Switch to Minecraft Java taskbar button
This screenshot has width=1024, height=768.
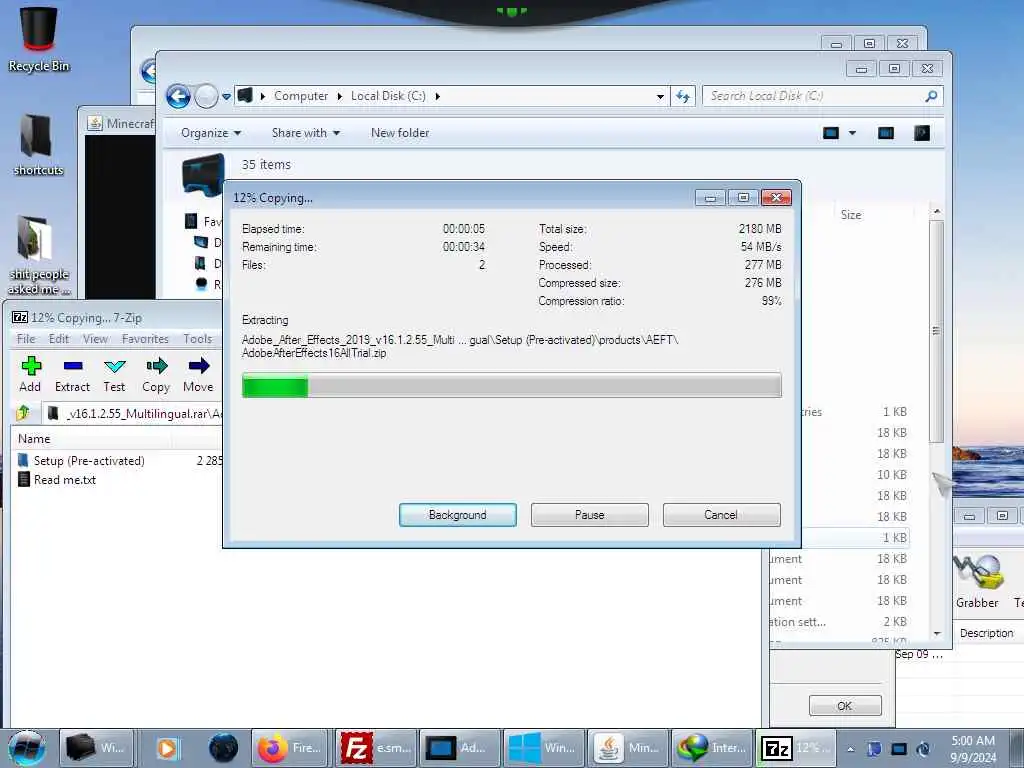(627, 748)
